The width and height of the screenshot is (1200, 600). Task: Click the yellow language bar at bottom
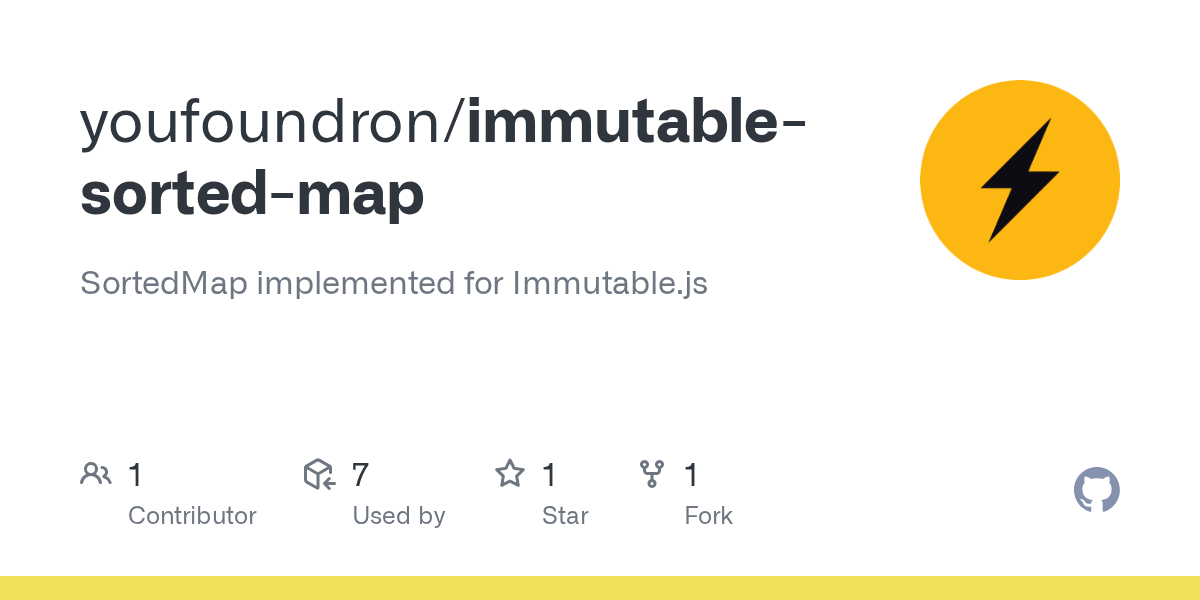coord(600,588)
